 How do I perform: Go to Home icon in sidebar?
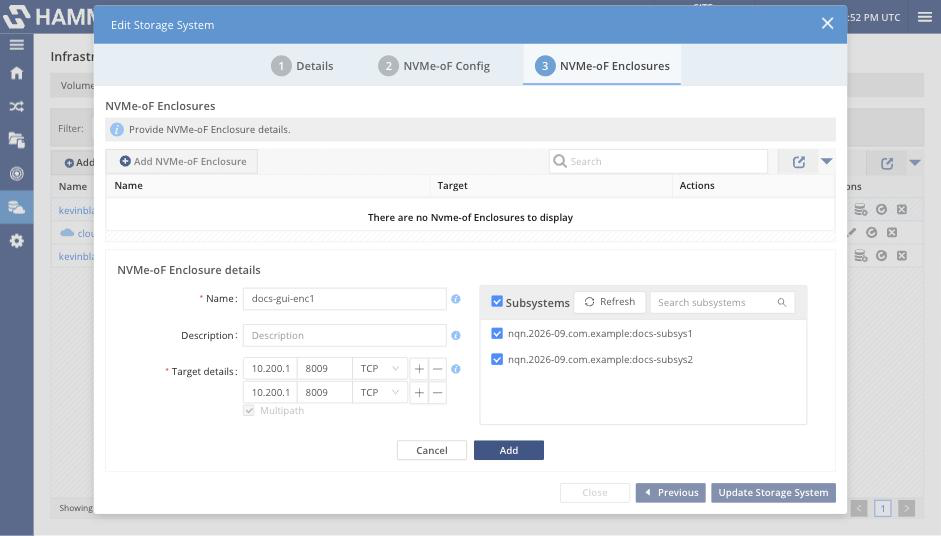coord(17,73)
